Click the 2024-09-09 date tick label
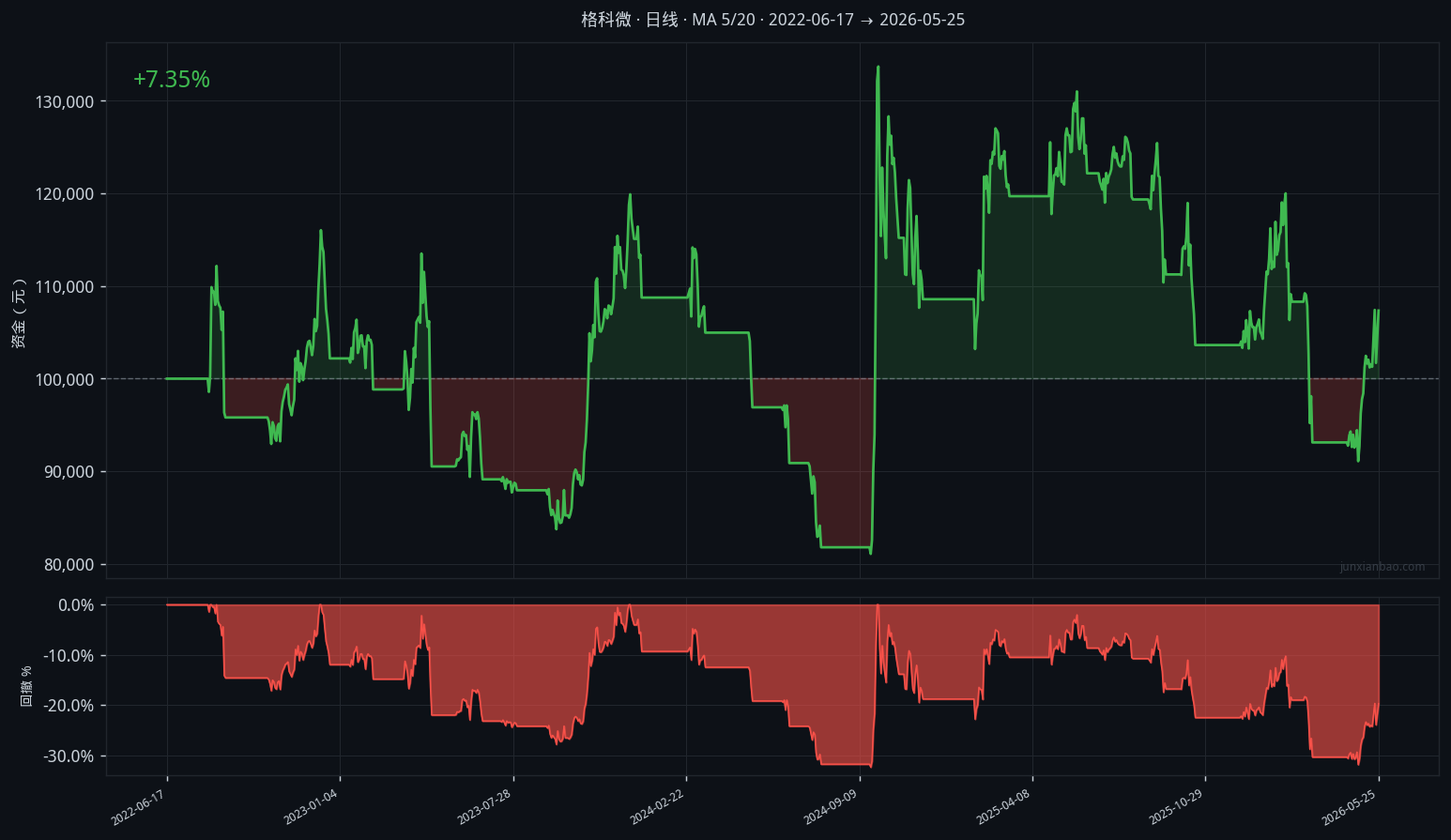 point(831,808)
